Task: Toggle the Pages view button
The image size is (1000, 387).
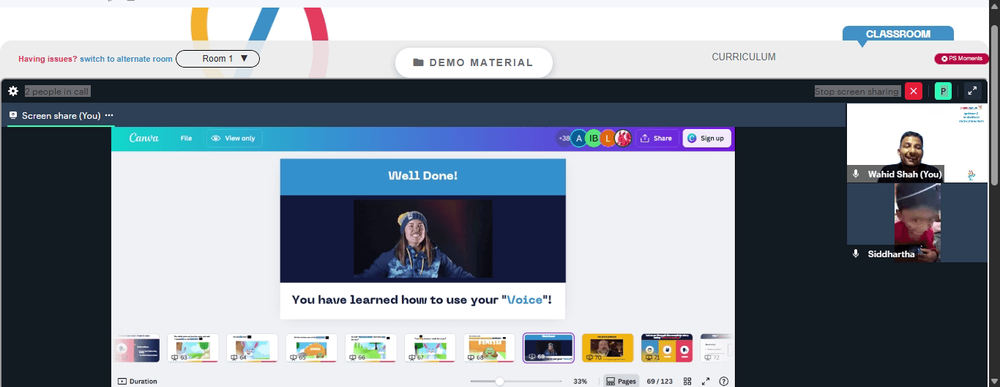Action: 621,381
